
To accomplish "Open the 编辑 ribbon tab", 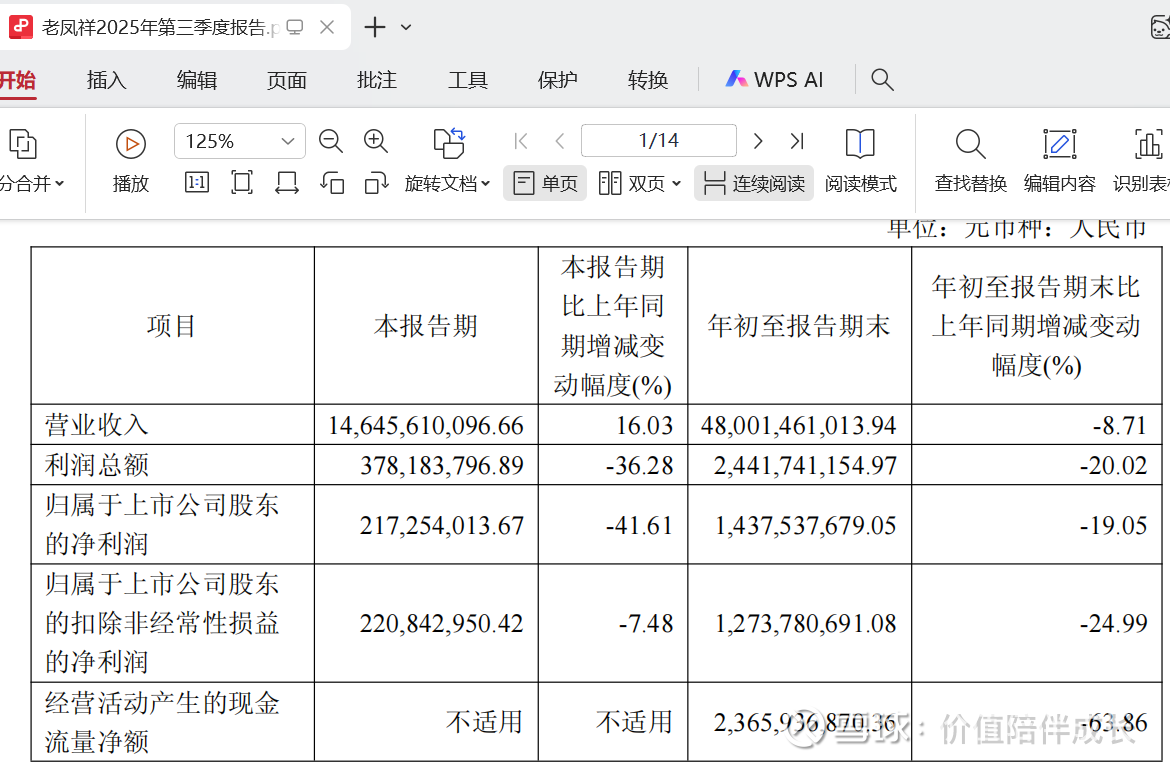I will pyautogui.click(x=197, y=80).
